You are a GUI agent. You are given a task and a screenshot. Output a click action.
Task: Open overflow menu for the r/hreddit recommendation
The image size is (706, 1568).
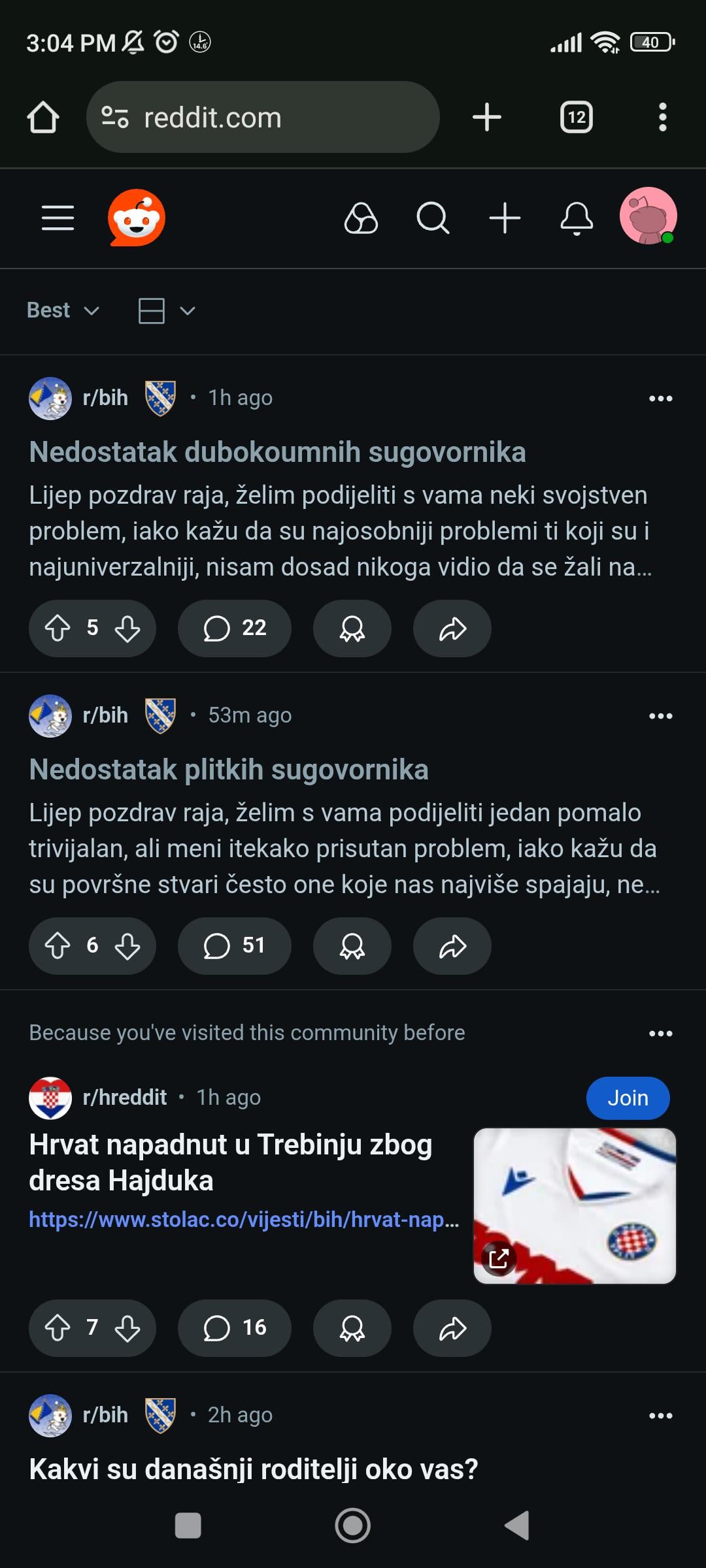[x=660, y=1034]
